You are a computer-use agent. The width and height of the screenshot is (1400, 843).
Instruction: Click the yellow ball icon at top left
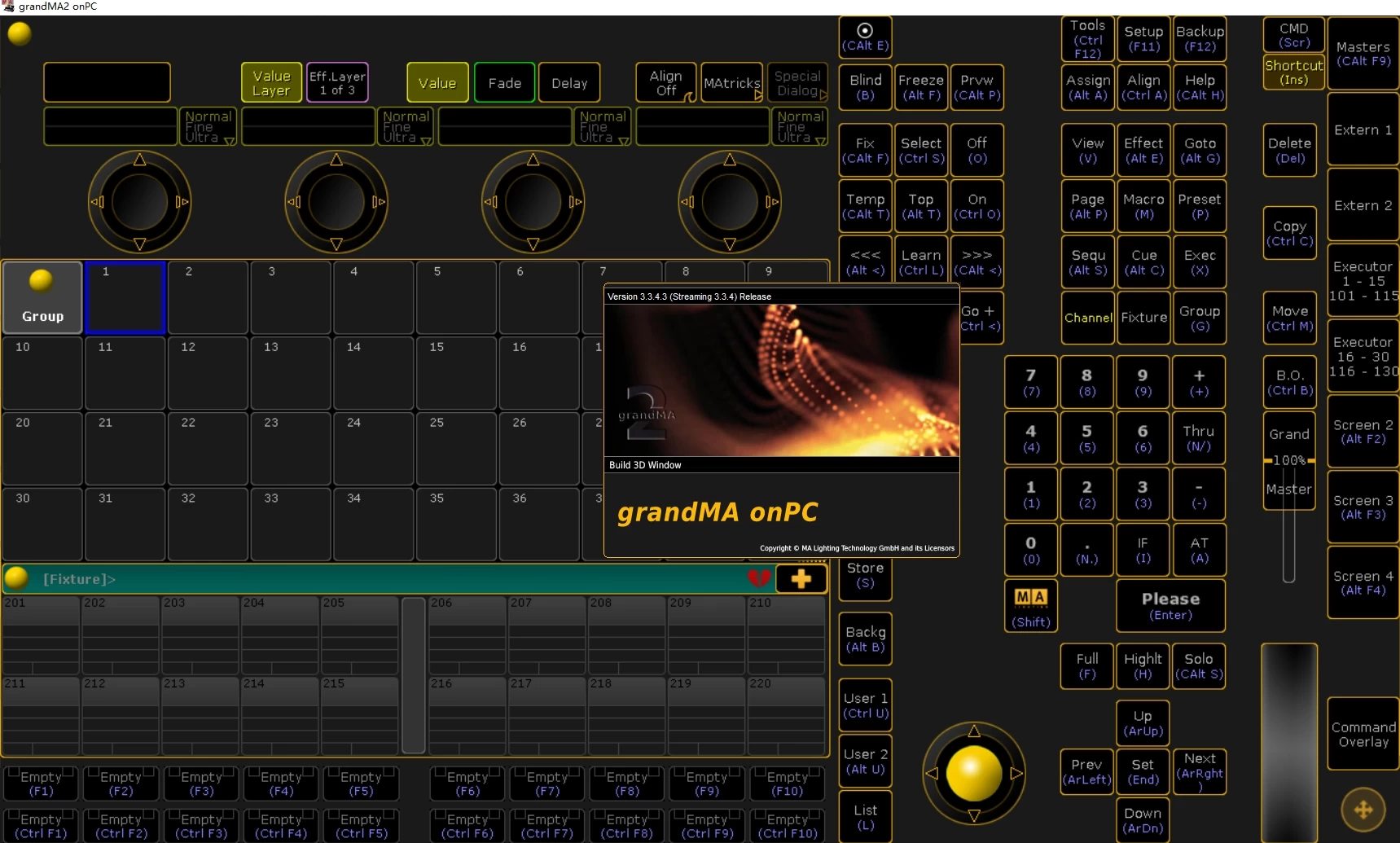tap(20, 33)
